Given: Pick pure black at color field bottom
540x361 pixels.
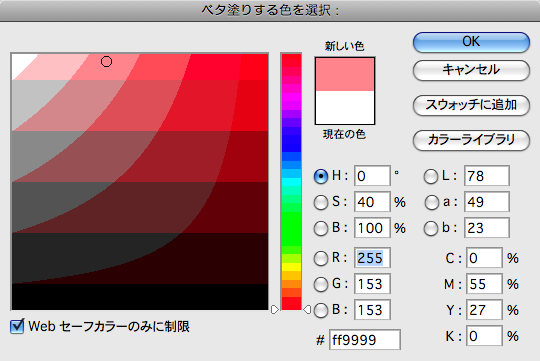Looking at the screenshot, I should tap(140, 296).
